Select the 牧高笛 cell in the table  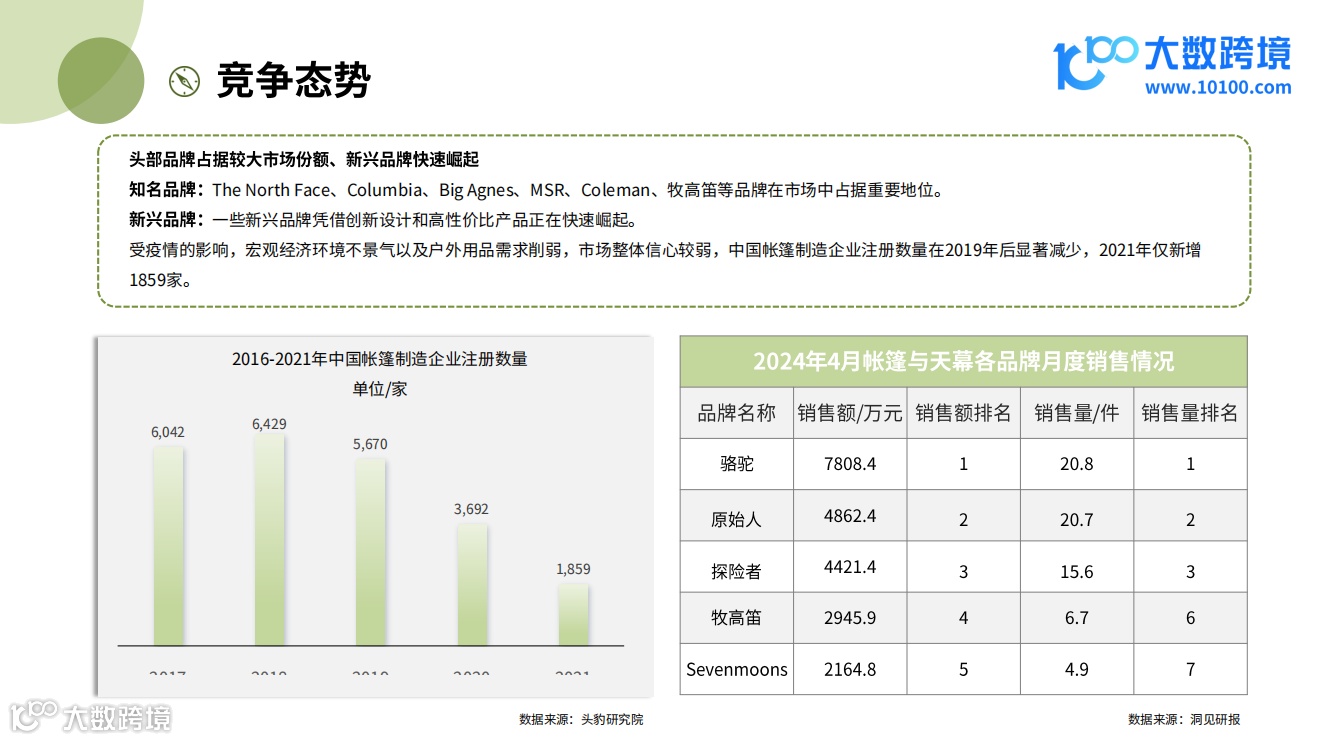tap(737, 618)
